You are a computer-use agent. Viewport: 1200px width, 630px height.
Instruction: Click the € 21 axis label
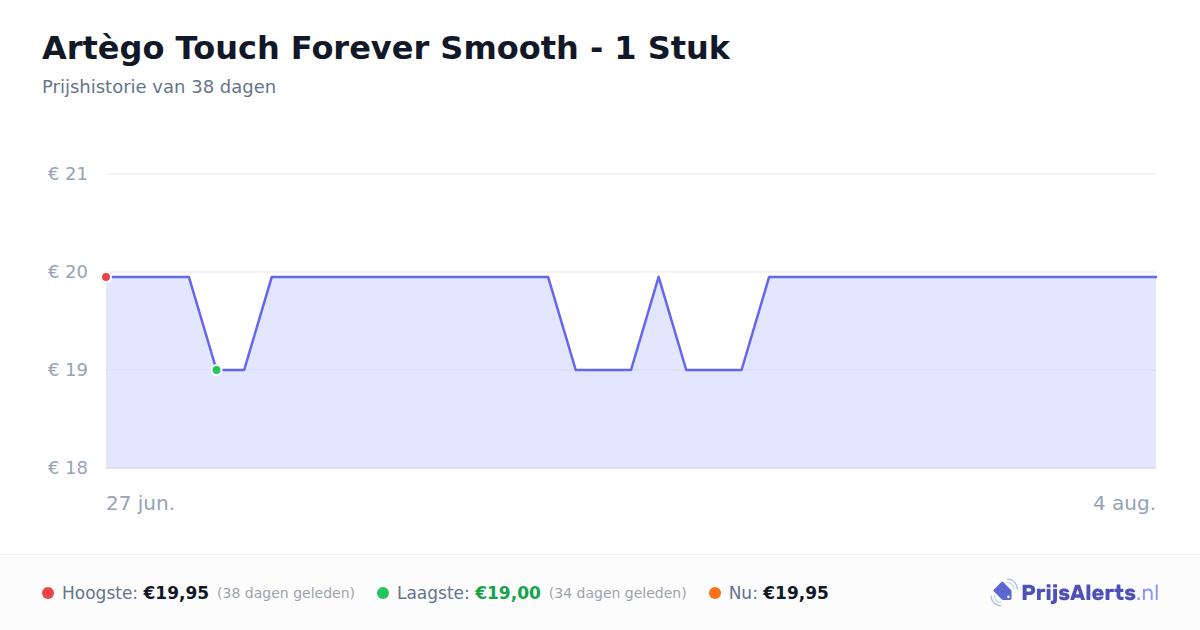pyautogui.click(x=68, y=174)
